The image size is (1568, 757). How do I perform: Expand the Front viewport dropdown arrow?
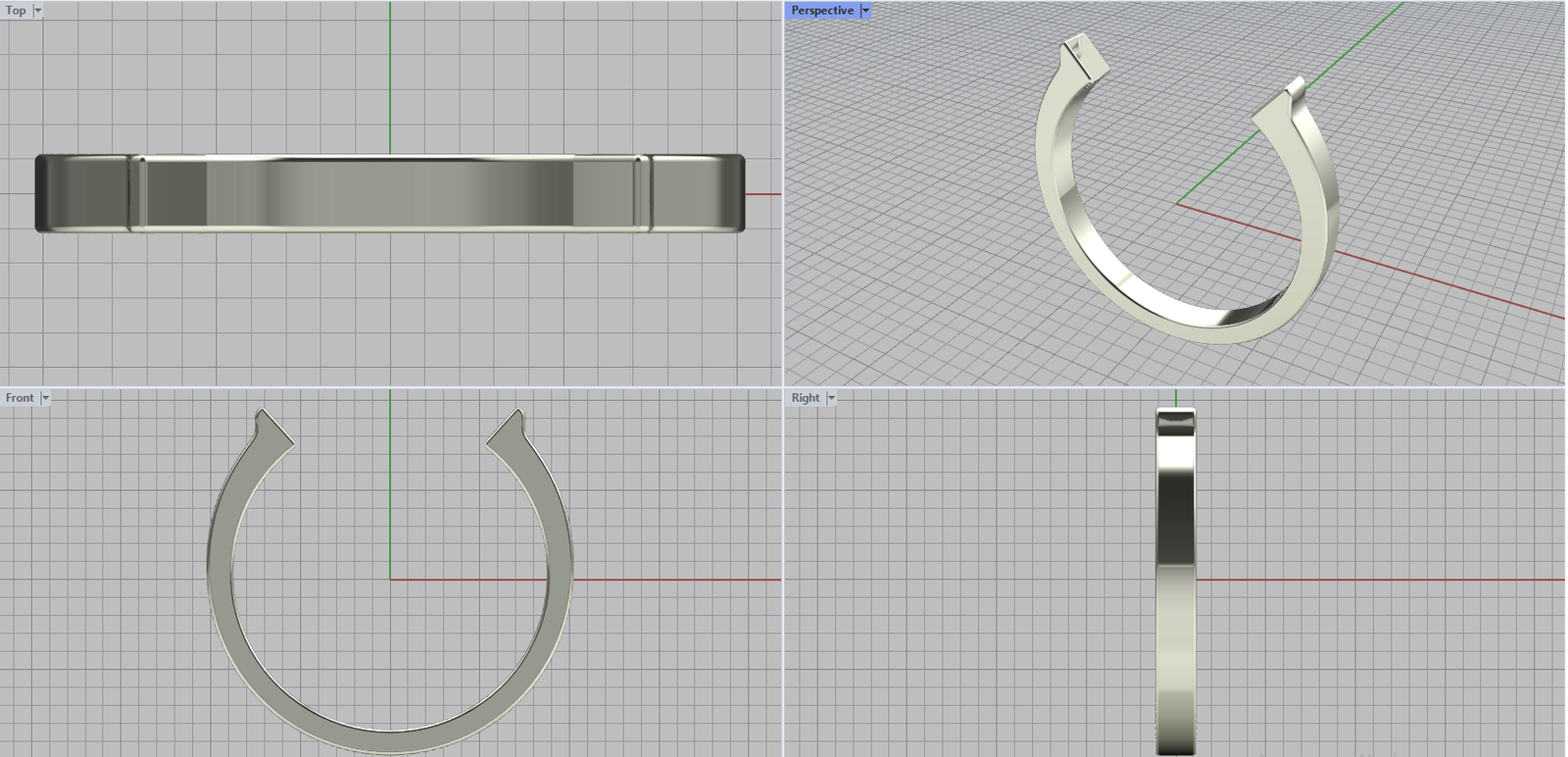click(45, 398)
